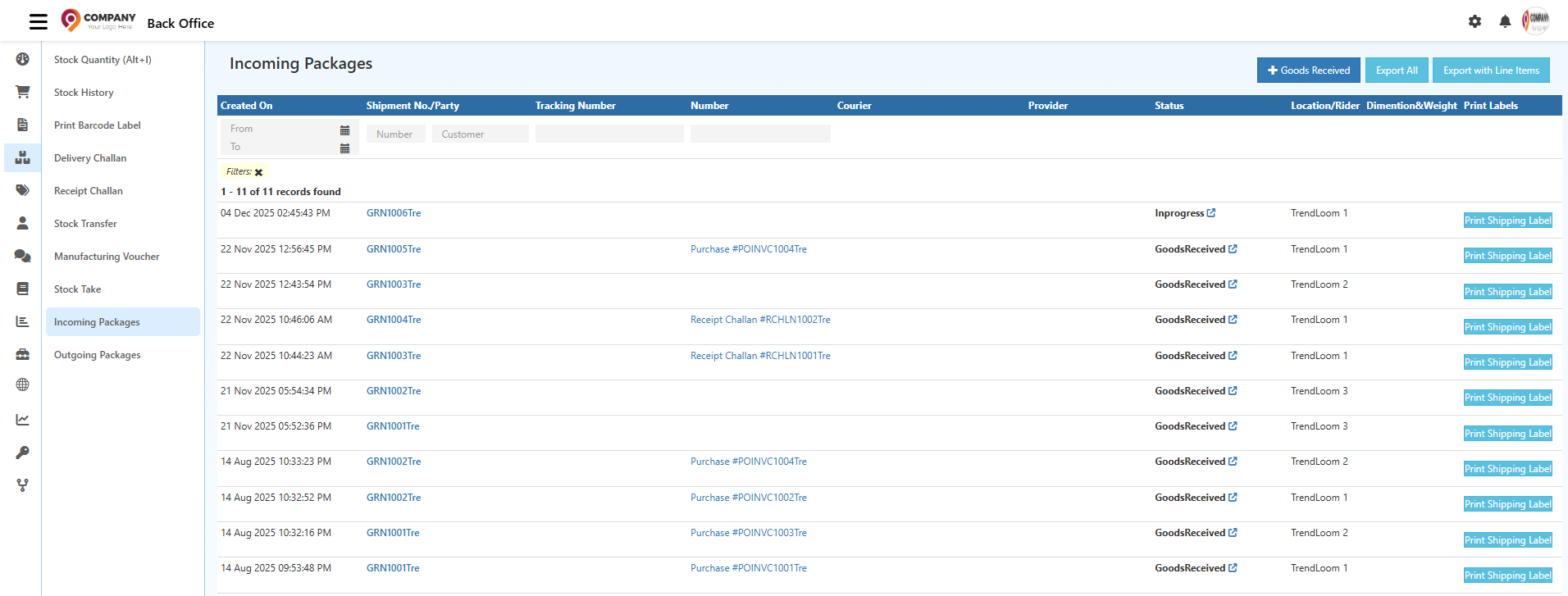
Task: Click Export All button
Action: point(1396,71)
